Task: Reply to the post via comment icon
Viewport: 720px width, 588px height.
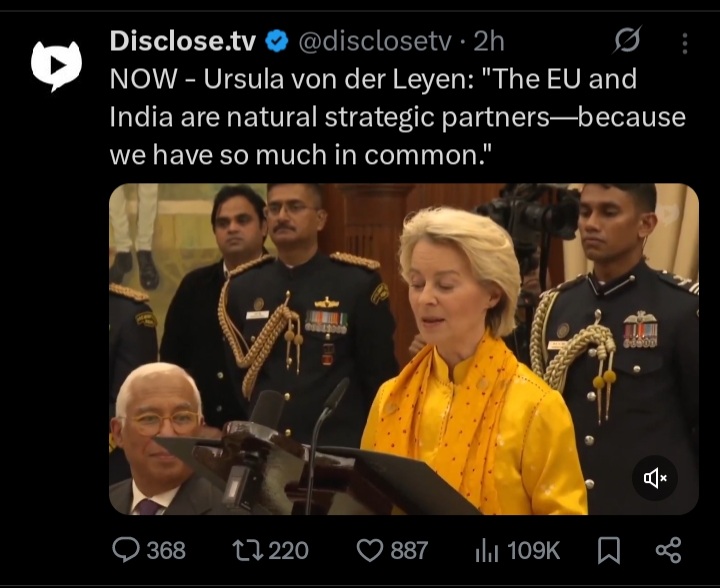Action: 126,549
